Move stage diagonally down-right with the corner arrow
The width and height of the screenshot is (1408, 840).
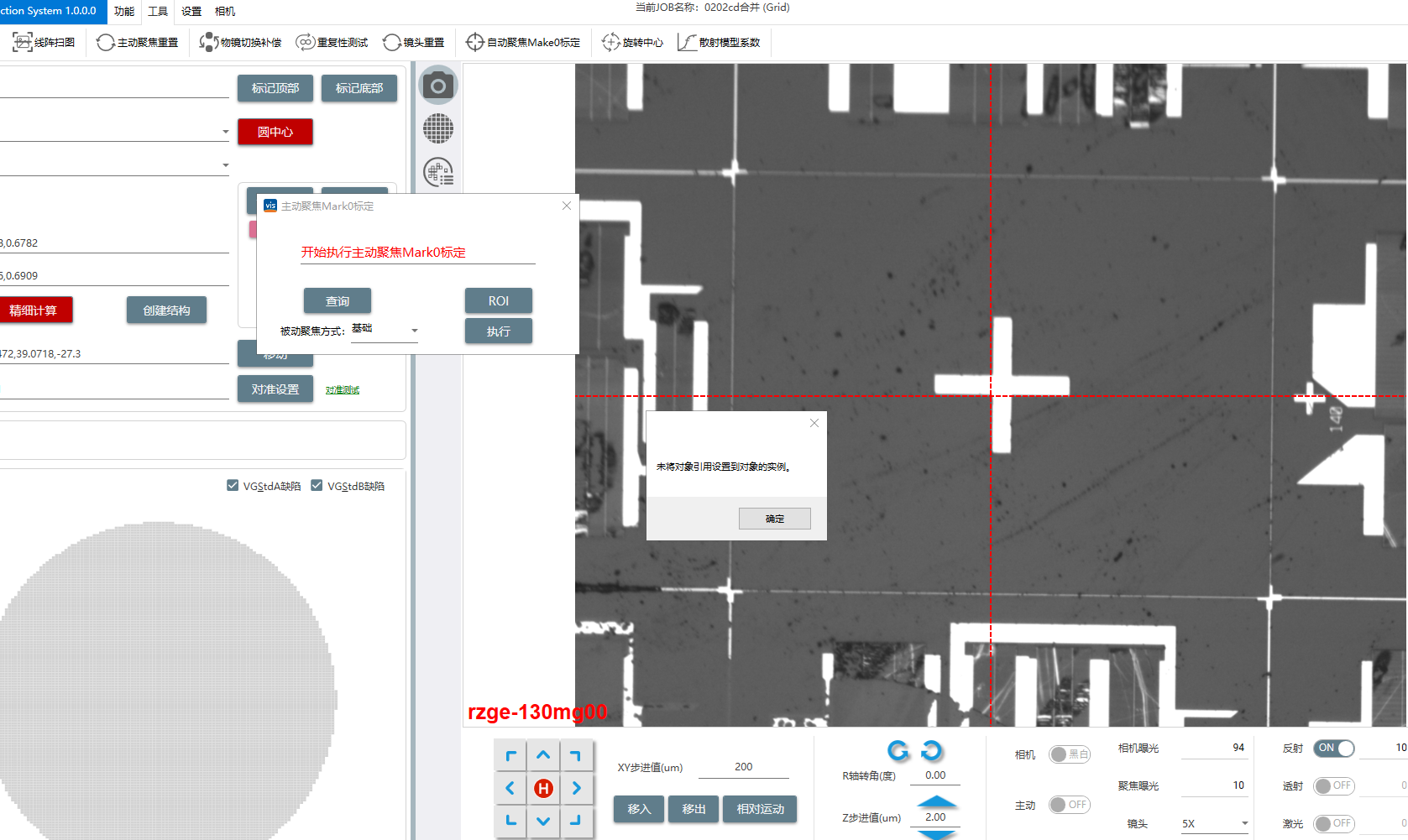coord(576,820)
